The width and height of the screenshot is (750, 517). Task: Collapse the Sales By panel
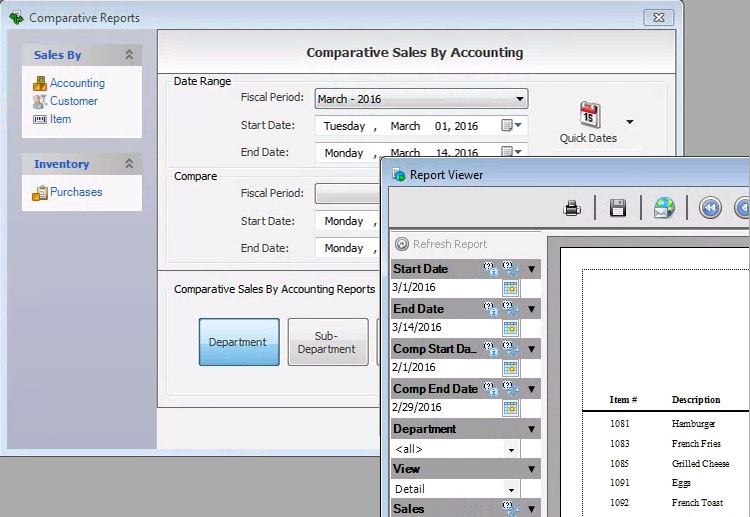129,55
